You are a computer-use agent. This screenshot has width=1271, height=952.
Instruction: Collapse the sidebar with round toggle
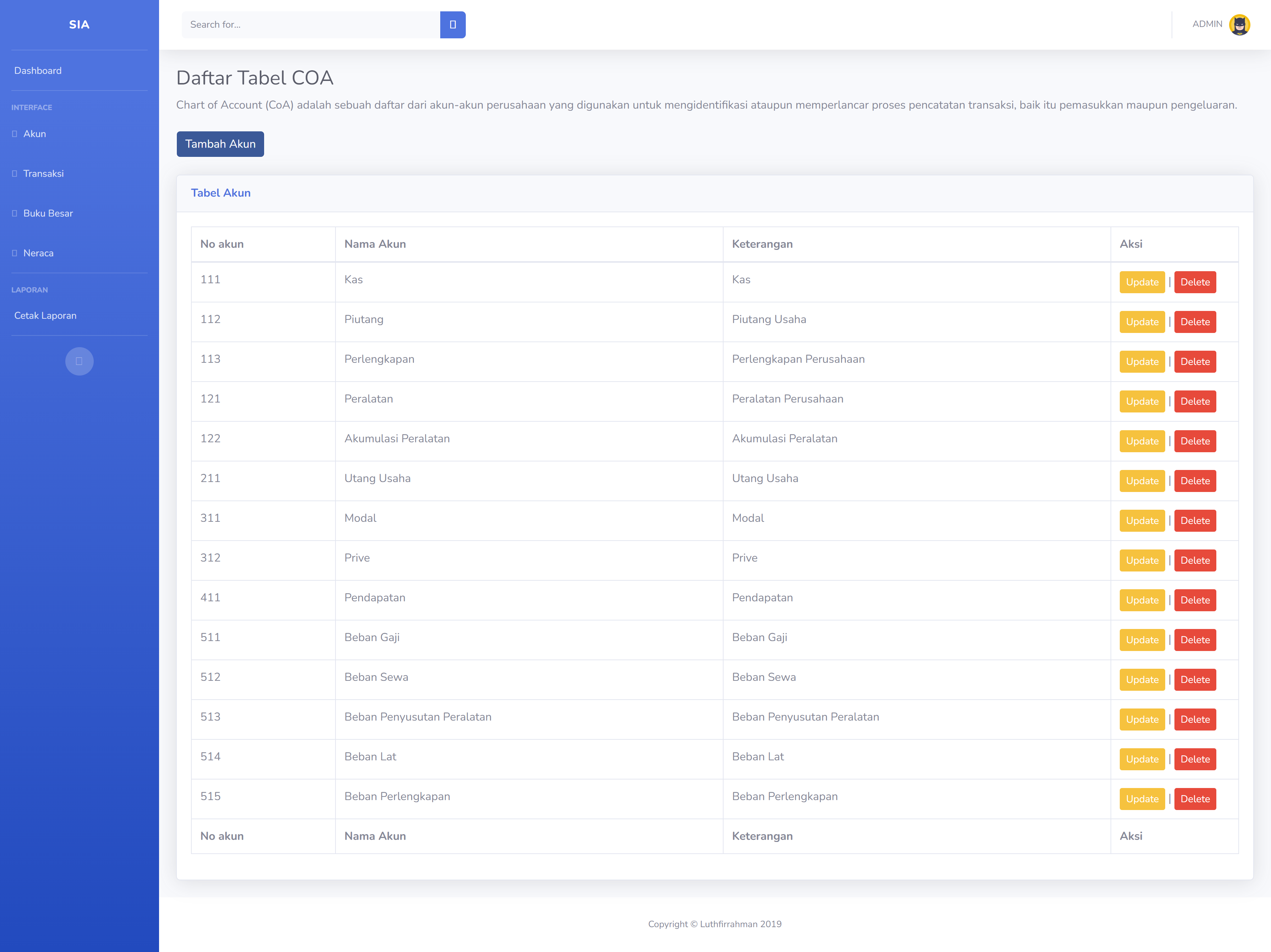[79, 361]
